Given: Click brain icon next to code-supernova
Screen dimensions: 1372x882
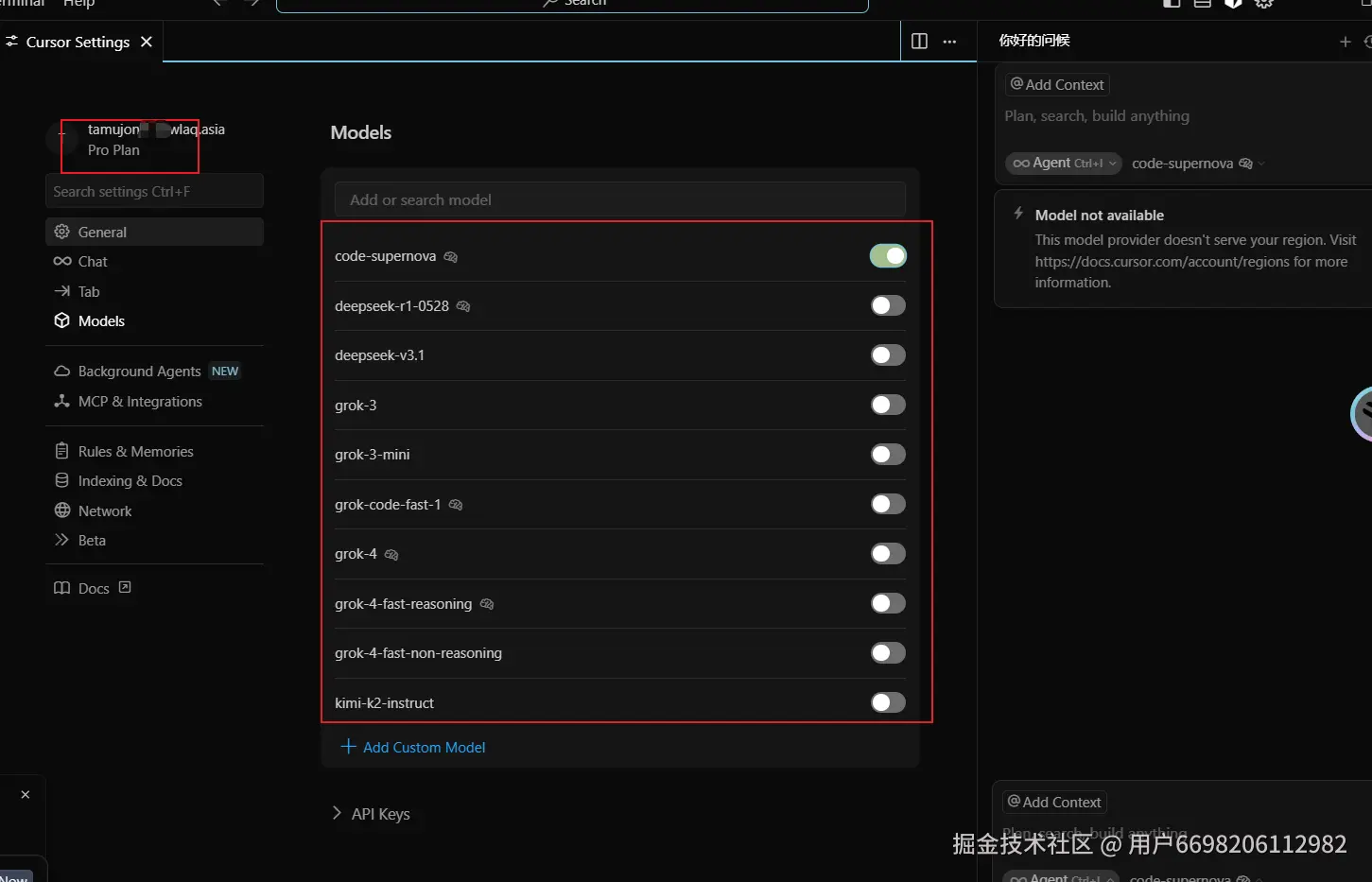Looking at the screenshot, I should (x=451, y=257).
